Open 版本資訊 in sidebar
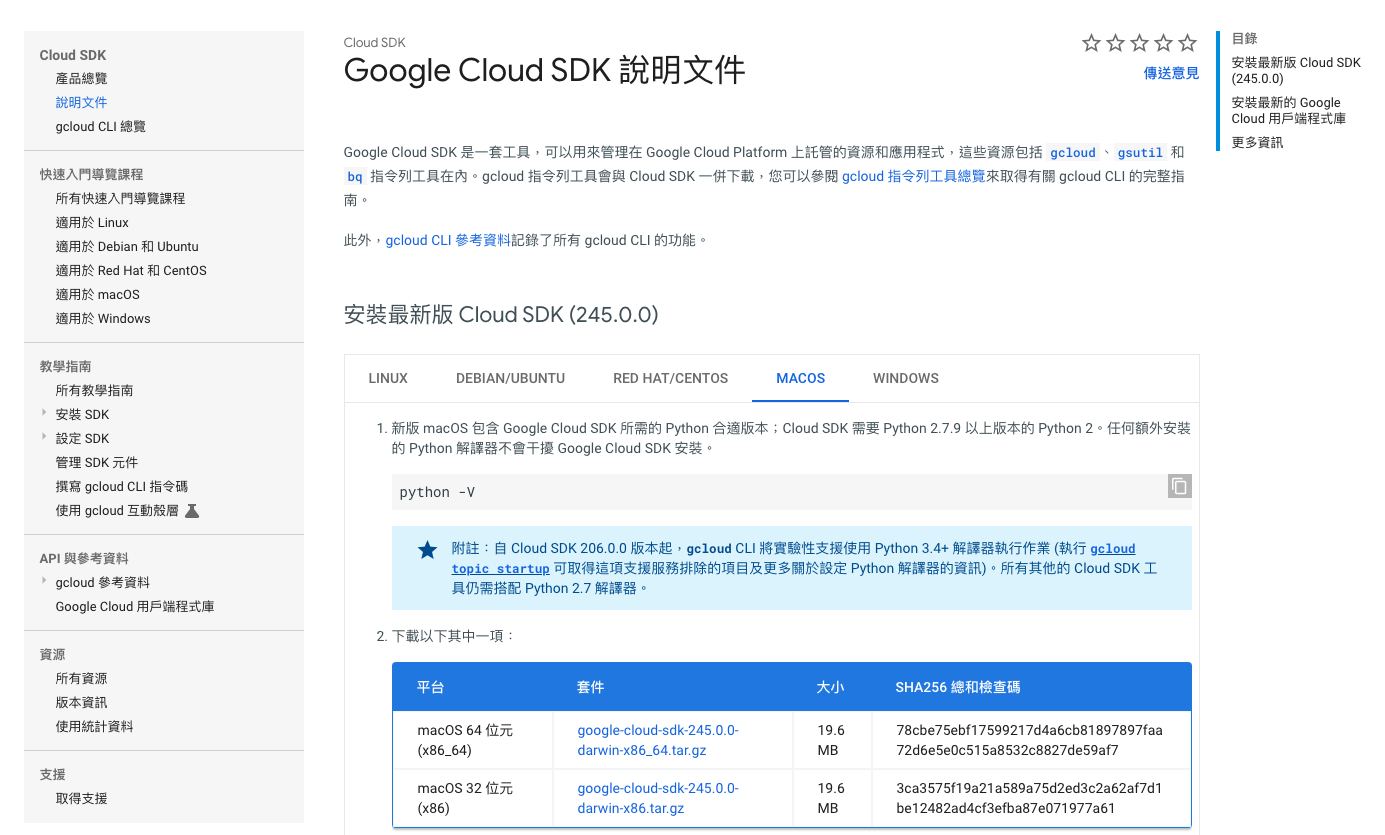Screen dimensions: 1385x835 point(81,703)
